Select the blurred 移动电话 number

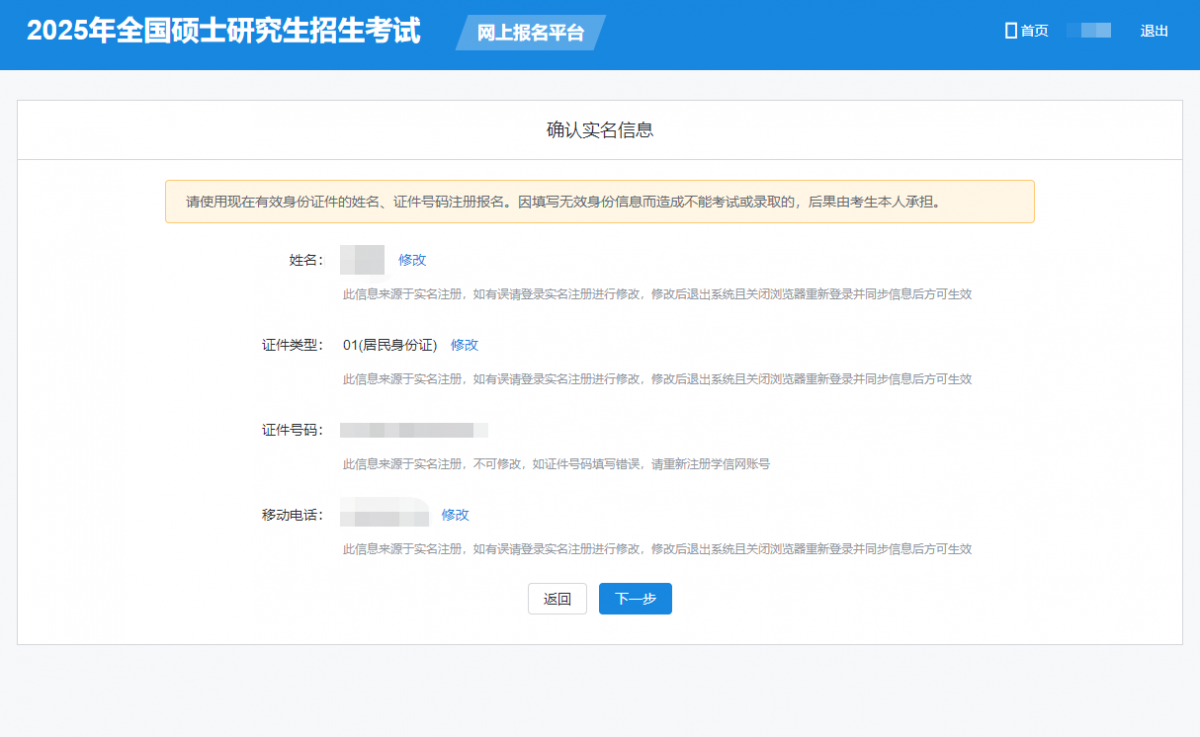384,515
